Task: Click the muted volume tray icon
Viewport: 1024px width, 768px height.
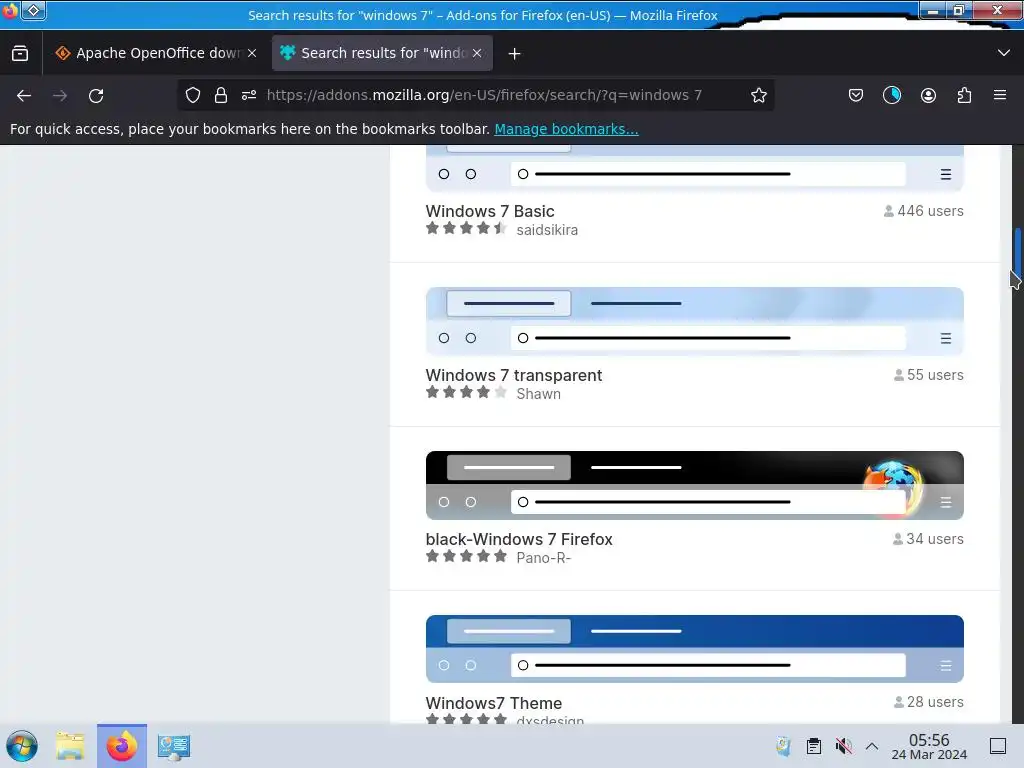Action: tap(843, 746)
